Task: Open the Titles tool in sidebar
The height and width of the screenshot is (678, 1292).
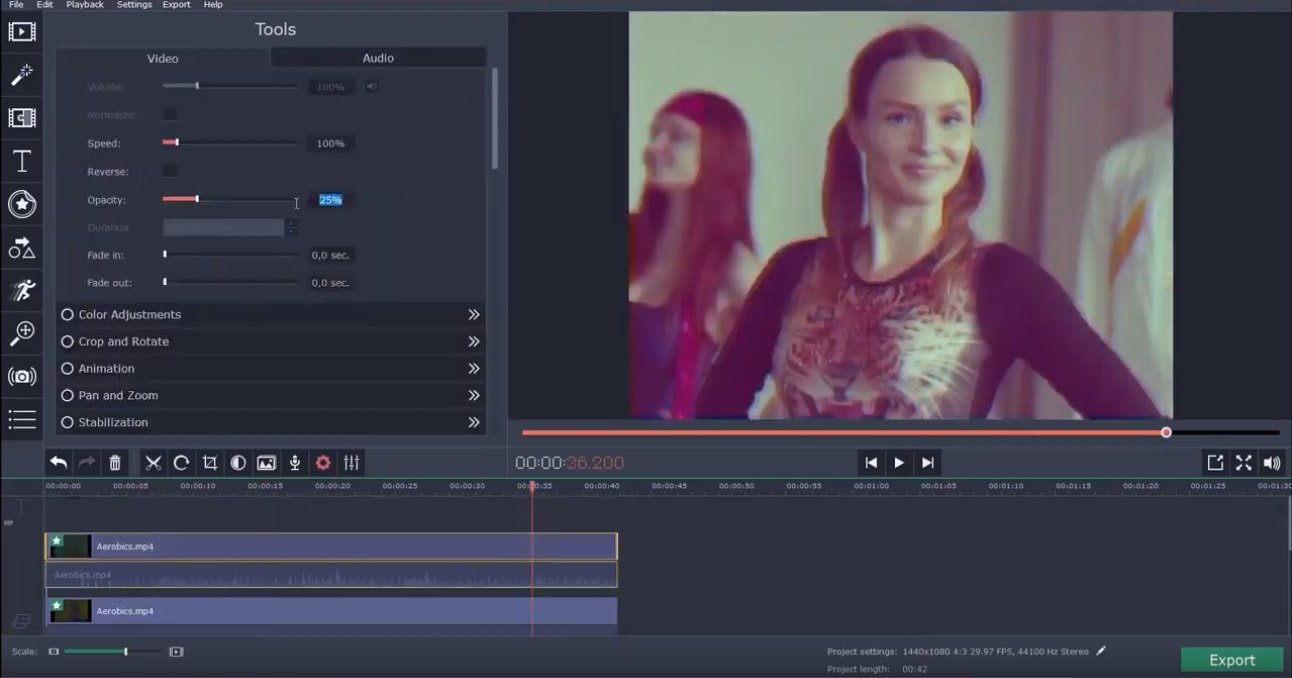Action: pos(21,161)
